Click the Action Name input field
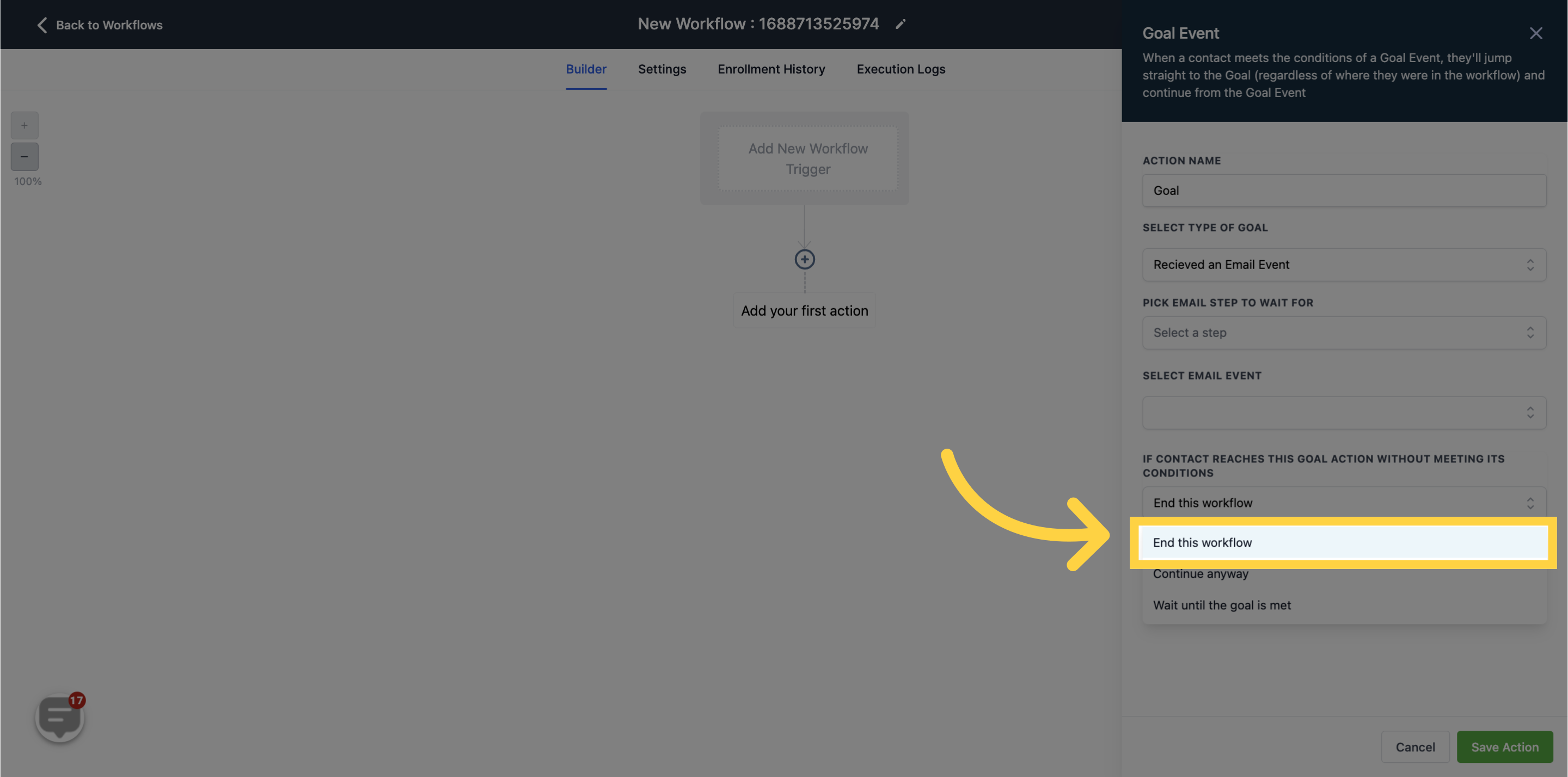This screenshot has height=777, width=1568. click(x=1345, y=190)
